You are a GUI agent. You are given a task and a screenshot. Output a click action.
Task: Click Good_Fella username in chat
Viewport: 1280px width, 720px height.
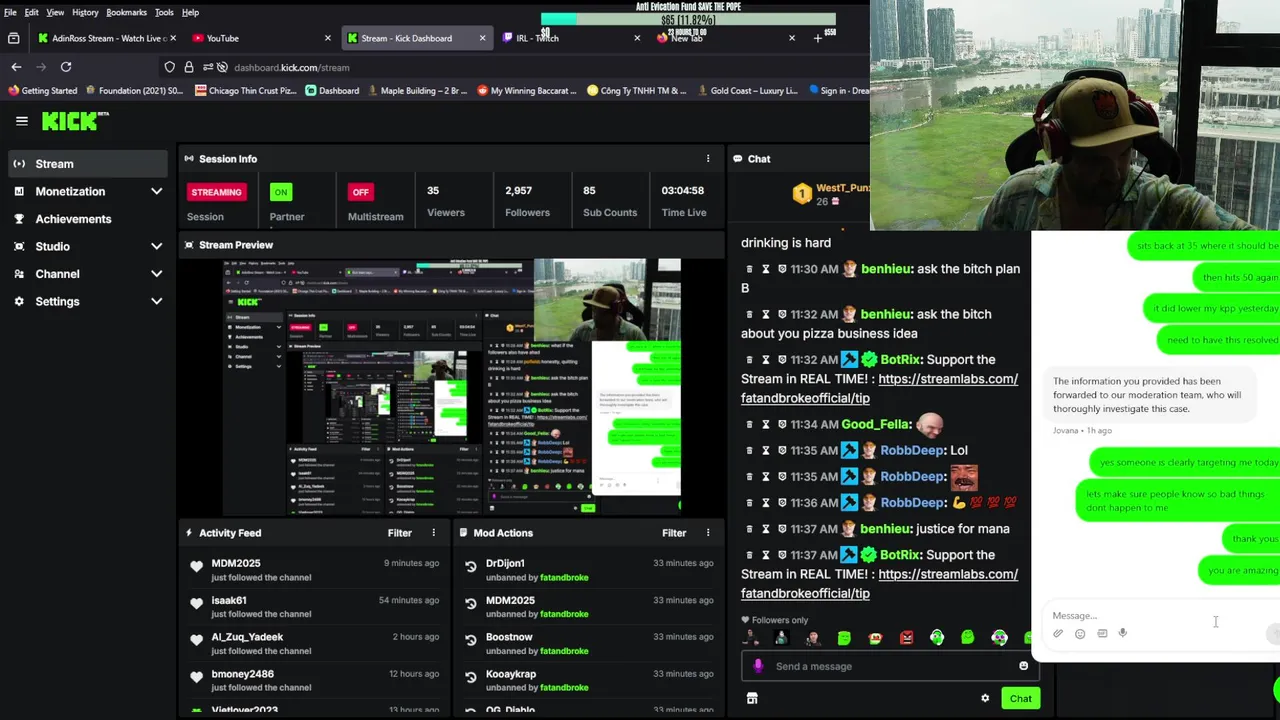click(876, 424)
